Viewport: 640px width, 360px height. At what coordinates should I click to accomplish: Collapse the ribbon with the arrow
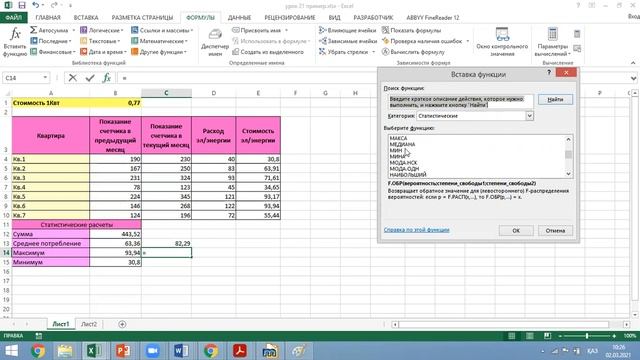pos(633,63)
